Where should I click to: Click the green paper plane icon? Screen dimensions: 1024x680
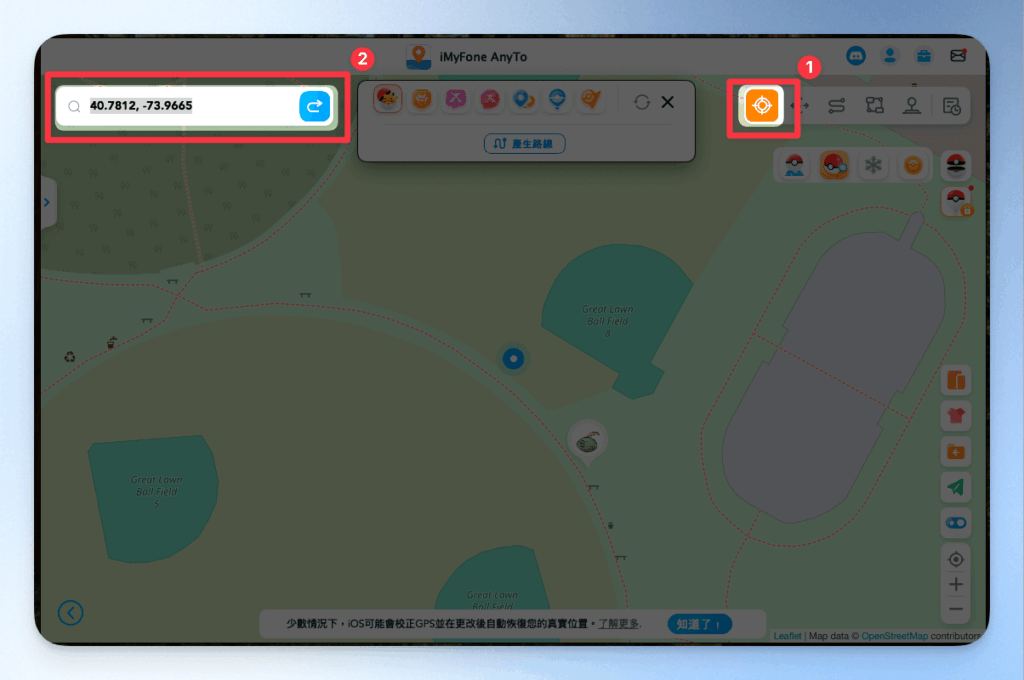[956, 487]
